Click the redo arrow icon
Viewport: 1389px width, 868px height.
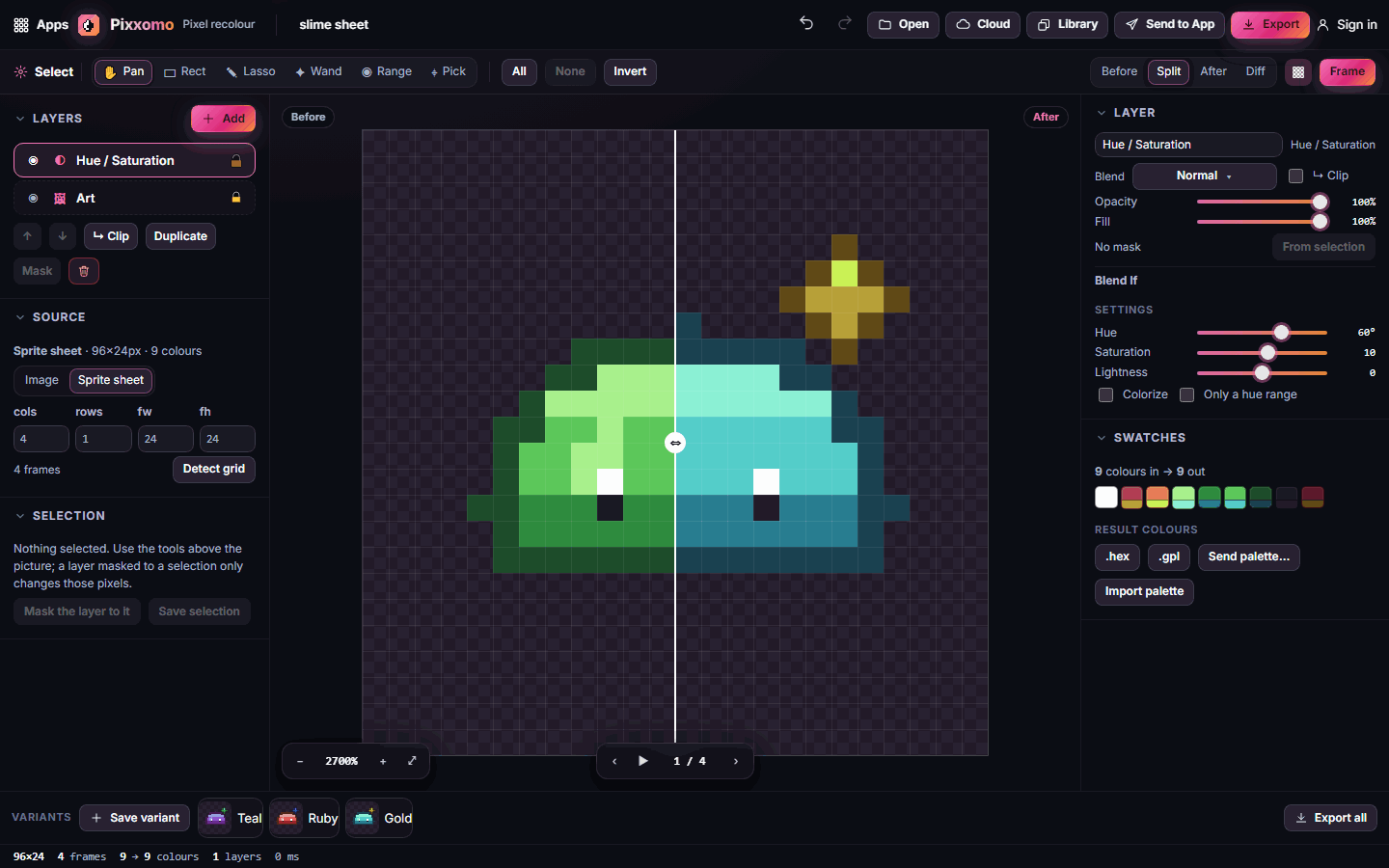tap(845, 24)
